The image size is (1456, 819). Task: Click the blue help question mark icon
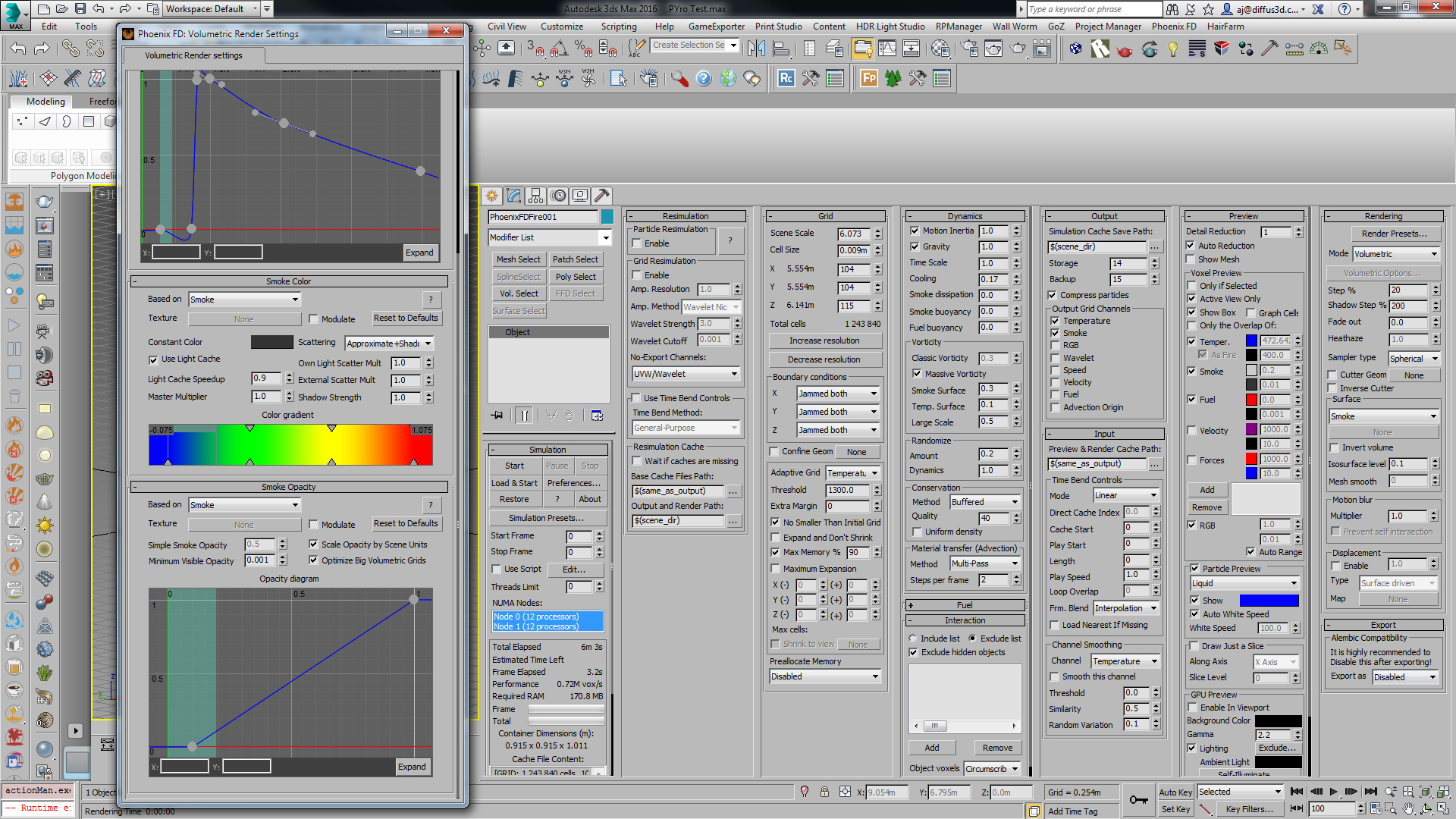click(704, 78)
